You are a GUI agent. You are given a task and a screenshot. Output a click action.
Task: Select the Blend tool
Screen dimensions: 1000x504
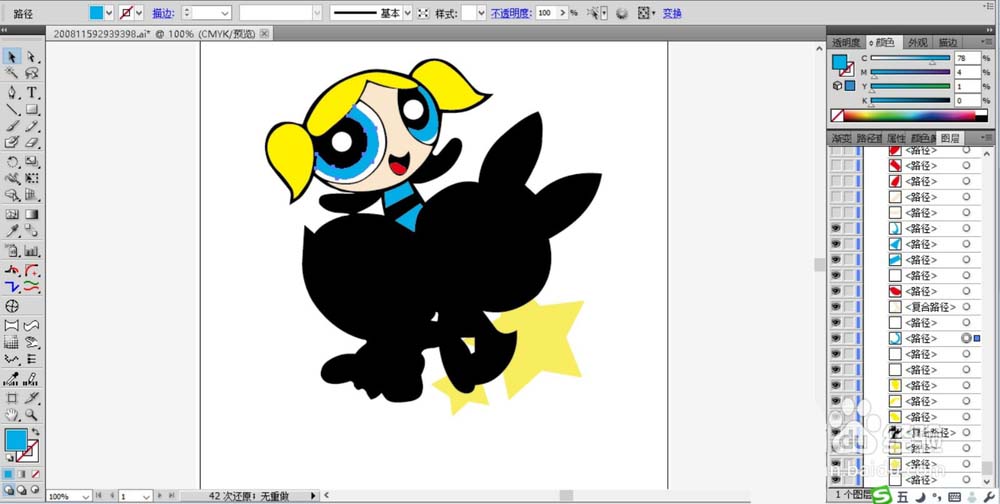(x=31, y=231)
